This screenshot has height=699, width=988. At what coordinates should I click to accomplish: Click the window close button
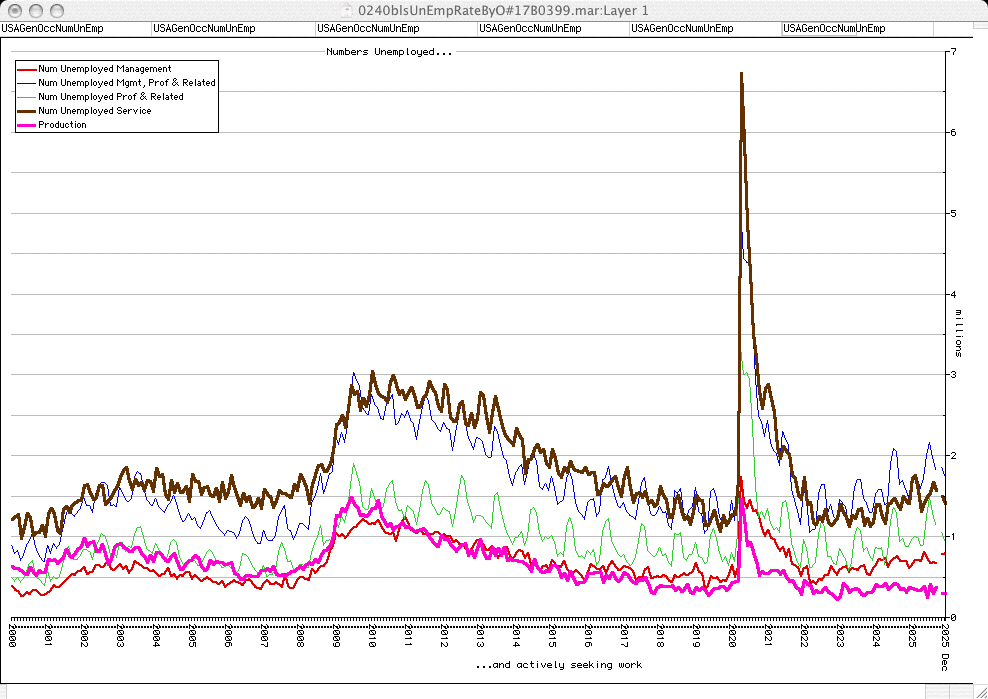click(x=13, y=9)
